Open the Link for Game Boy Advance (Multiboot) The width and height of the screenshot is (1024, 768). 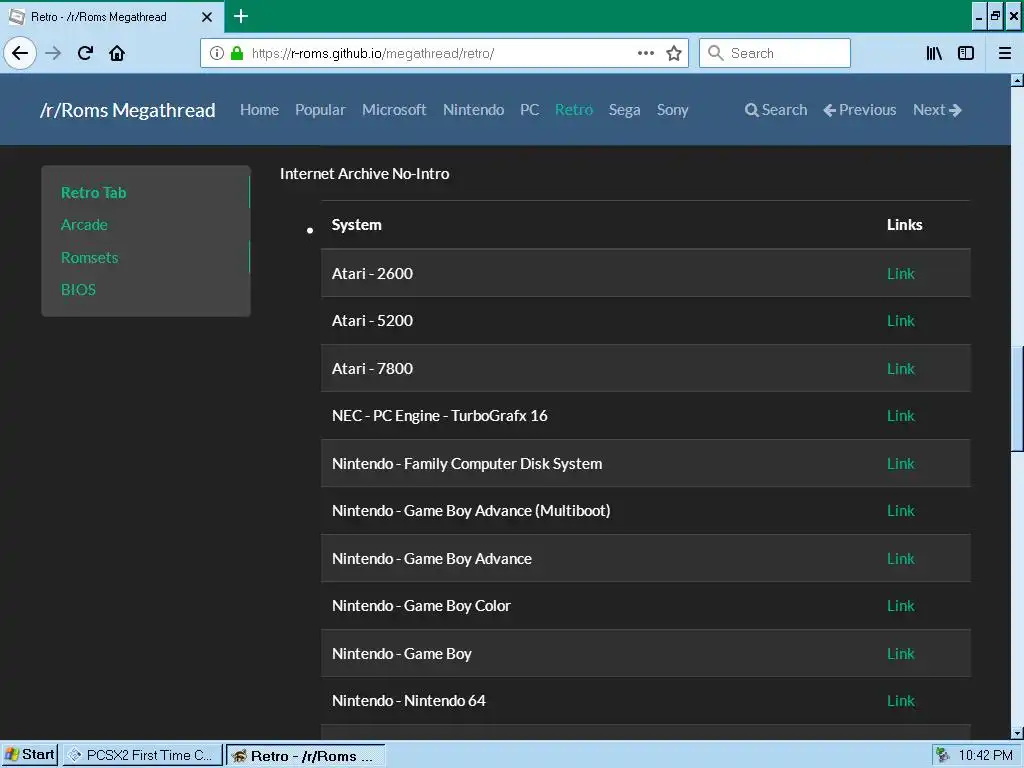901,511
